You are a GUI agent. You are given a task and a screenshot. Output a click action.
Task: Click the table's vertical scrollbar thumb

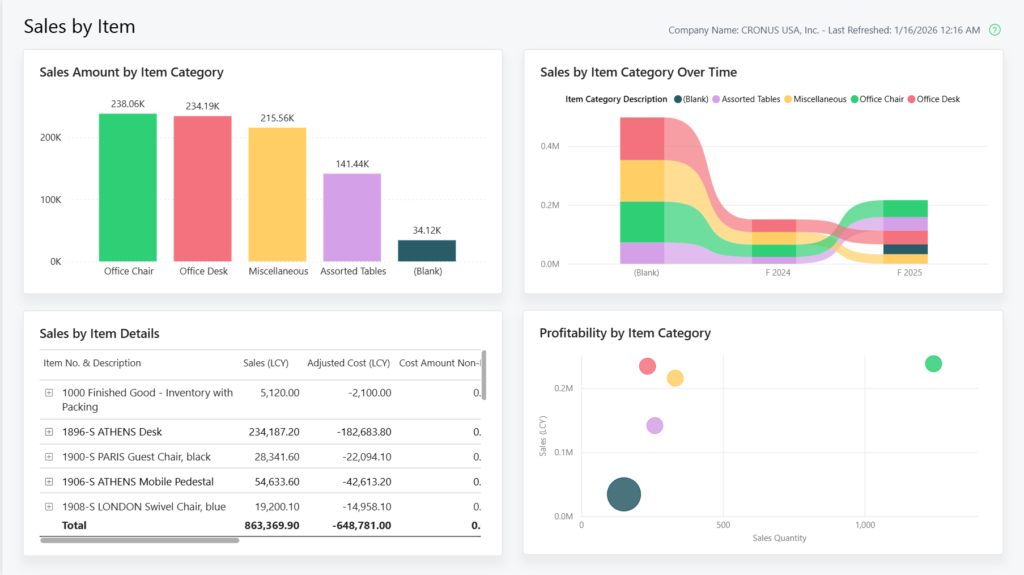pos(484,372)
